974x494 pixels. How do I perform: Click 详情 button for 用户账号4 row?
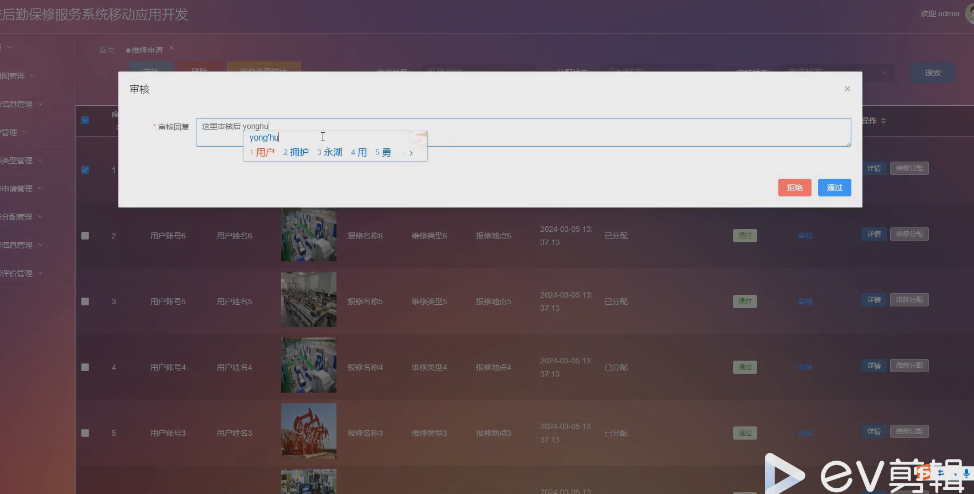(x=874, y=365)
